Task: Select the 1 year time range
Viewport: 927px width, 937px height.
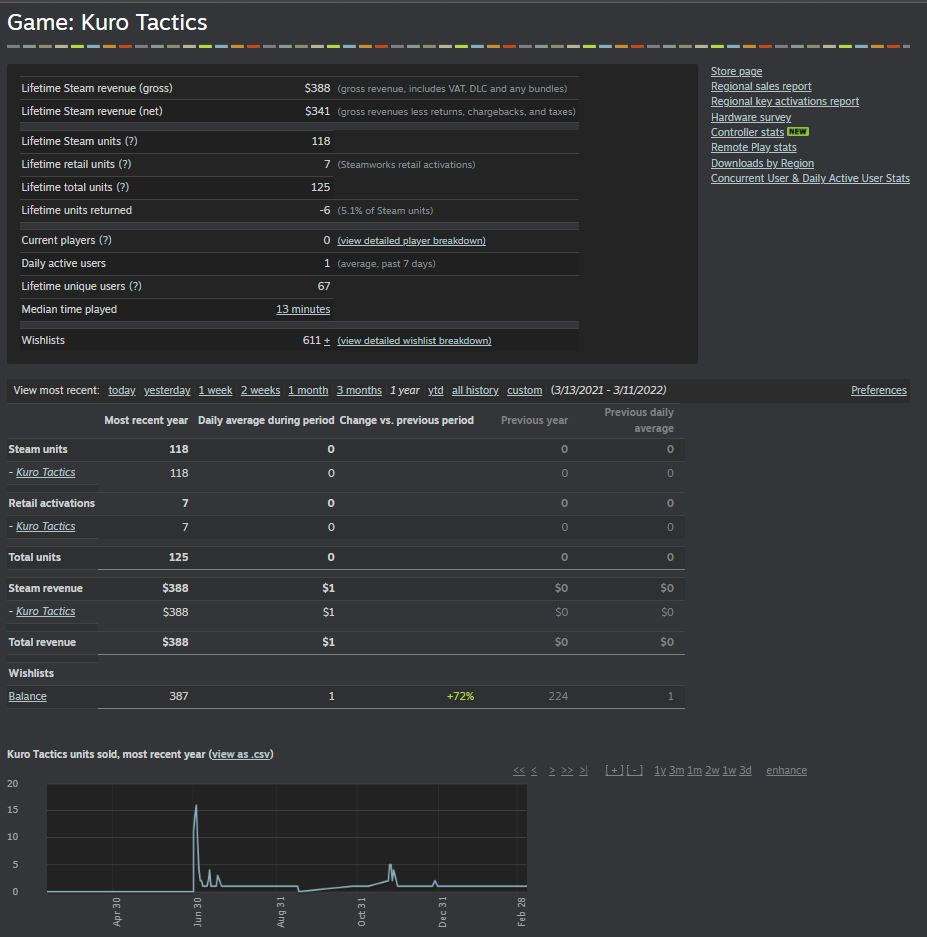Action: pyautogui.click(x=405, y=390)
